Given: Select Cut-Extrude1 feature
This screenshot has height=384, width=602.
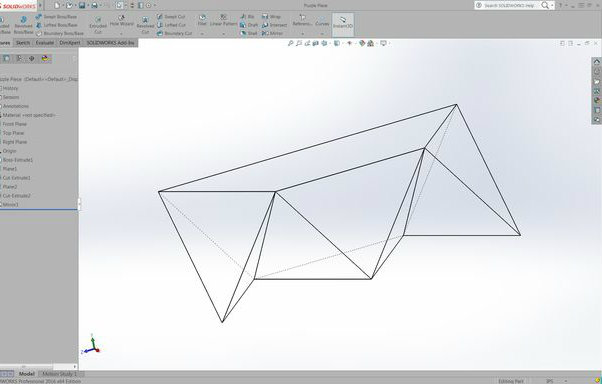Looking at the screenshot, I should pos(16,178).
